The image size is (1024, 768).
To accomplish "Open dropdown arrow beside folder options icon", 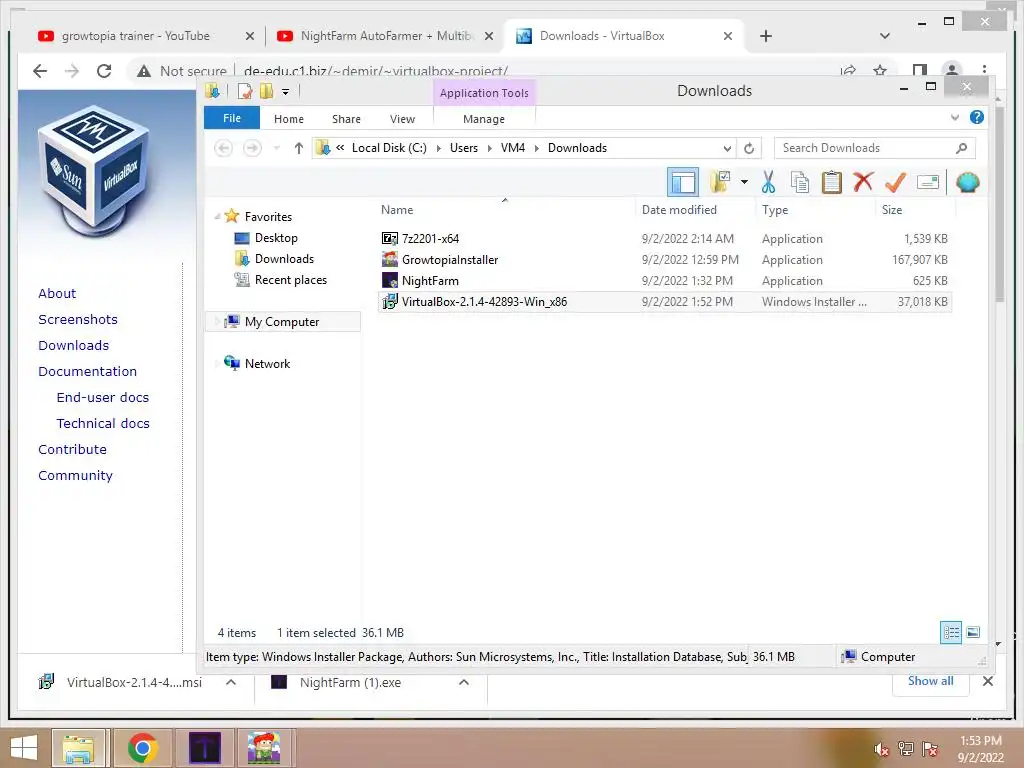I will (744, 182).
